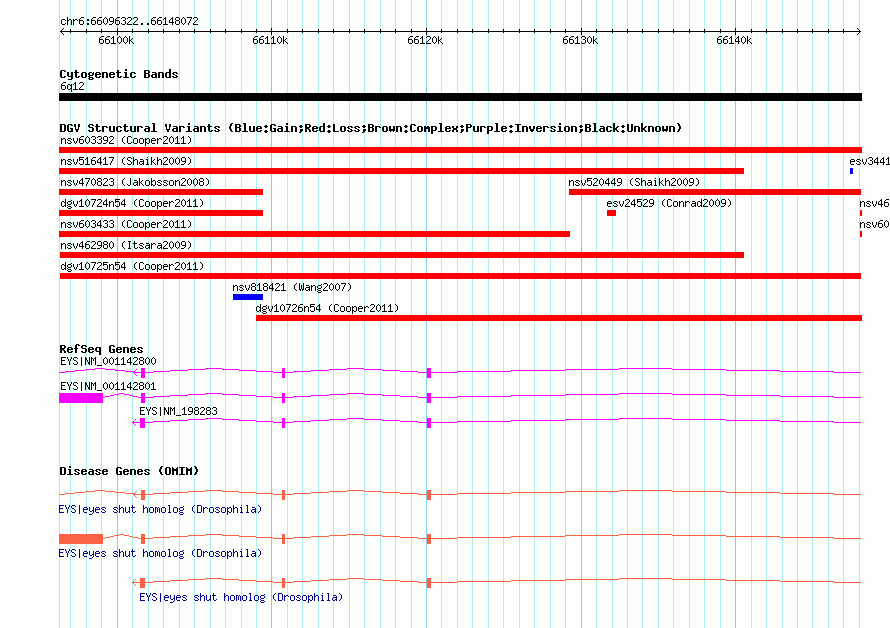
Task: Click the small blue esv3441 bar at right edge
Action: [851, 171]
